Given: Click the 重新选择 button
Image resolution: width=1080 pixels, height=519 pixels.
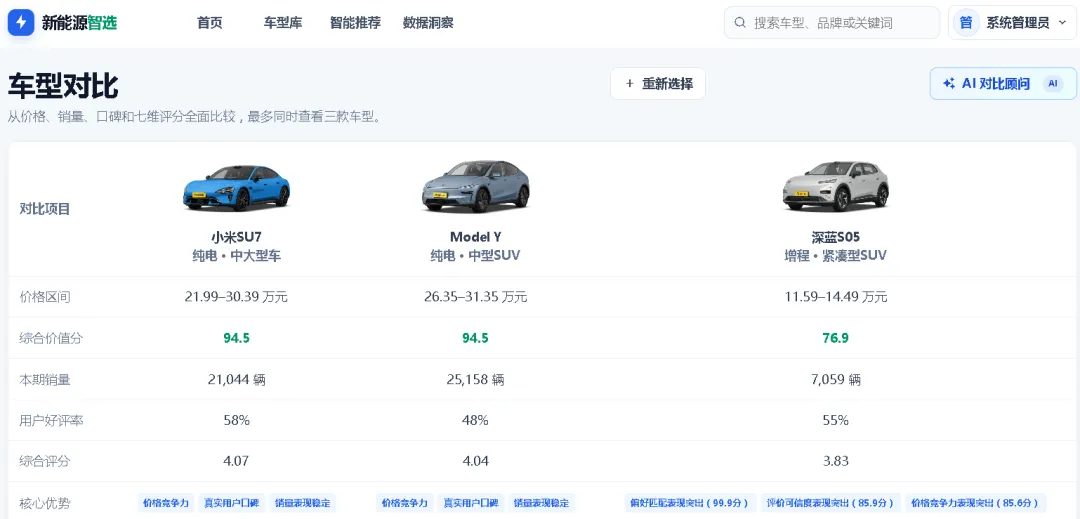Looking at the screenshot, I should point(658,83).
